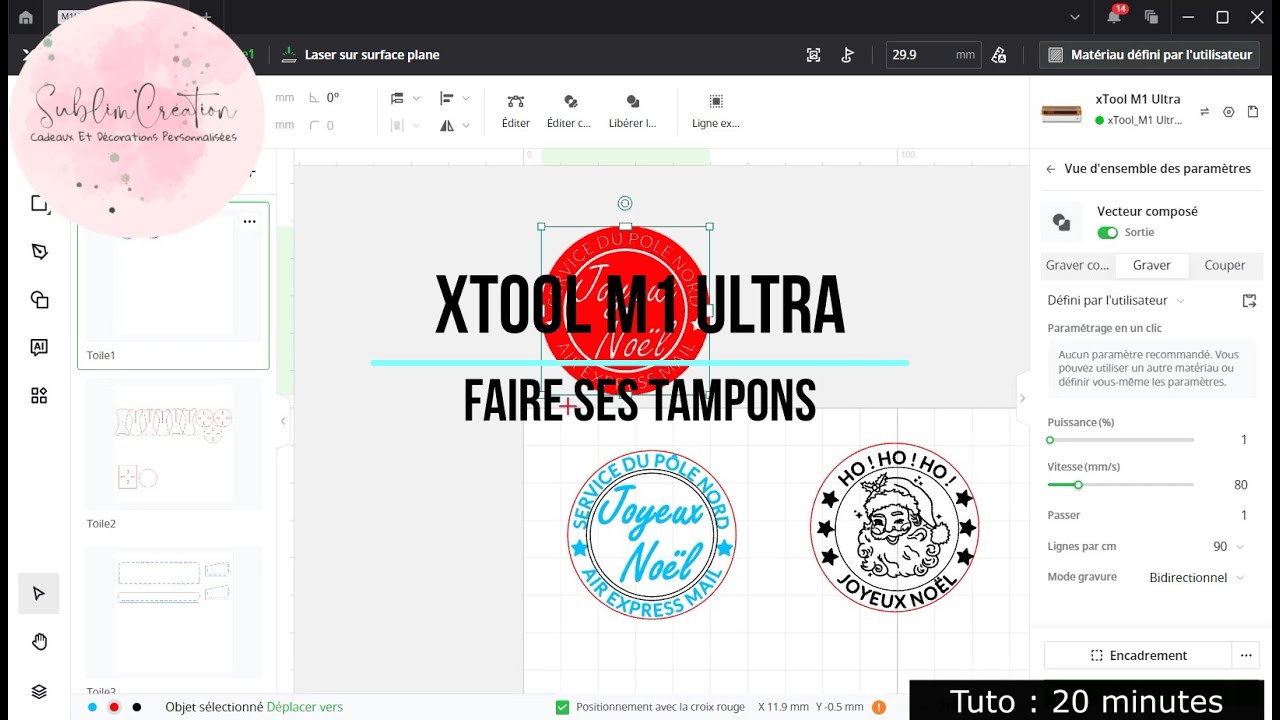Toggle the Sortie output switch
The height and width of the screenshot is (720, 1280).
pos(1107,232)
